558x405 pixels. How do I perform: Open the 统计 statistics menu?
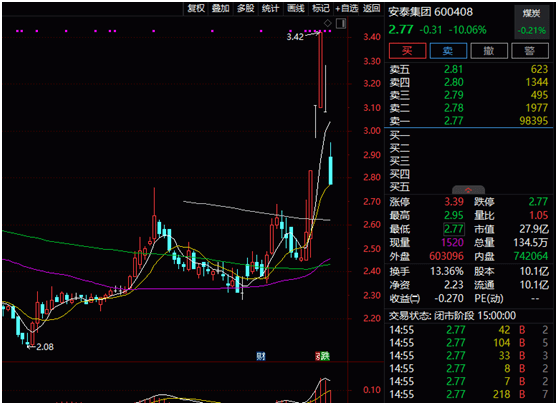pos(270,8)
